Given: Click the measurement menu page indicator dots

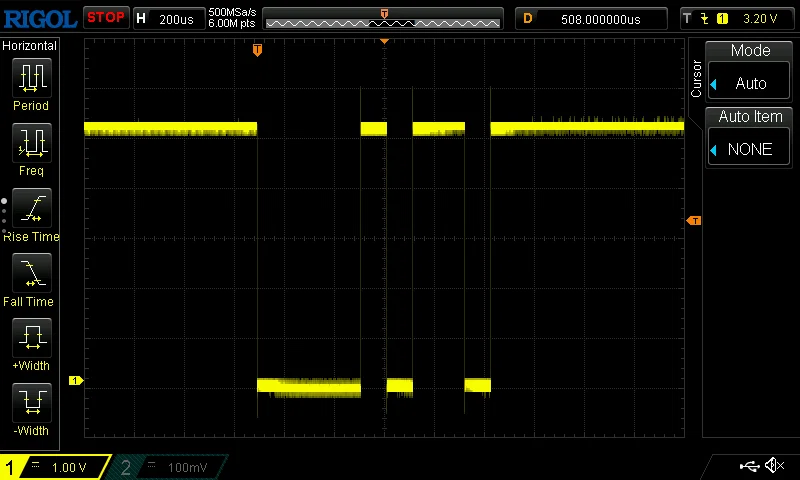Looking at the screenshot, I should 4,216.
